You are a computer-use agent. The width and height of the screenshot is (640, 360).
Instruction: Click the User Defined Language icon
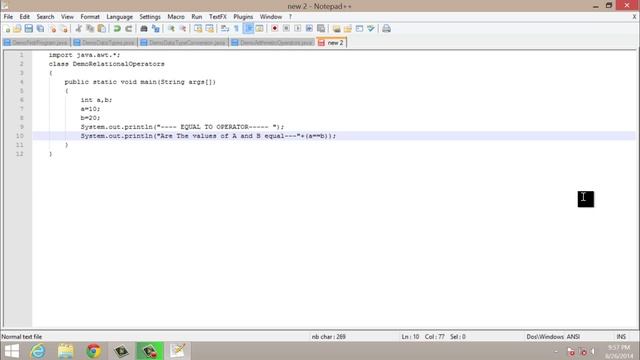259,29
